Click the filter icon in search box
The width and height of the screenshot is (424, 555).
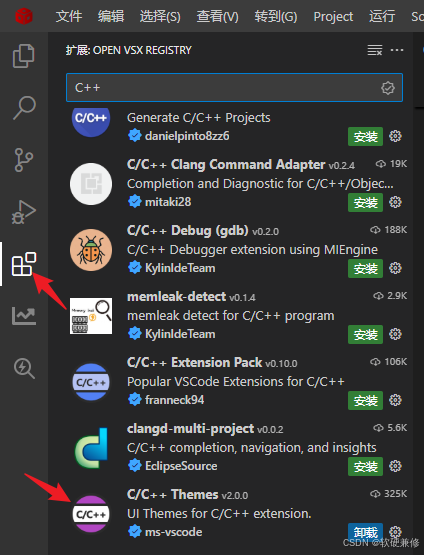(388, 88)
